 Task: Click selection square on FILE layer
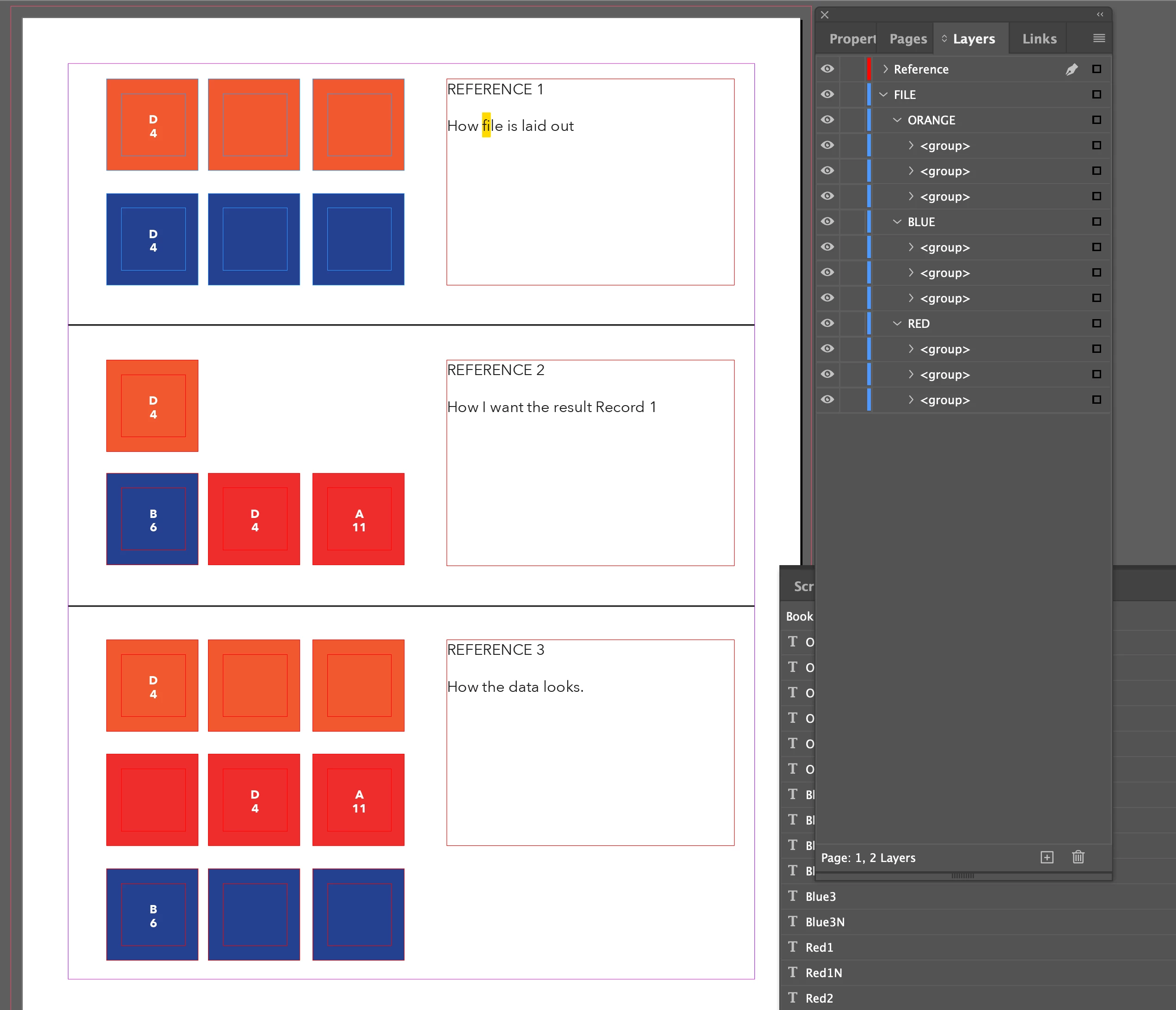pyautogui.click(x=1096, y=95)
